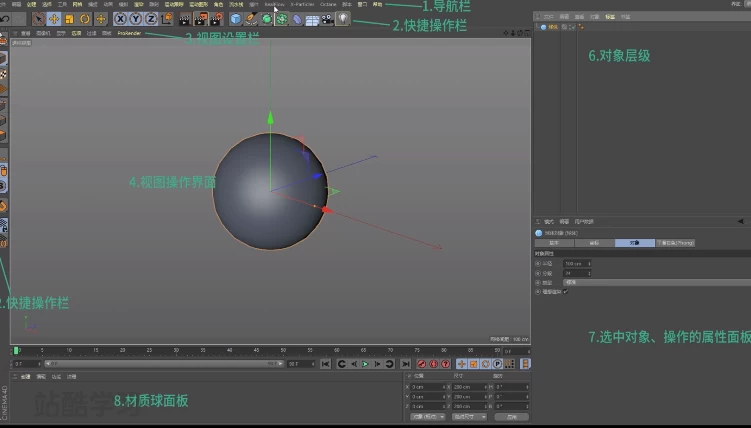
Task: Toggle the Z axis lock icon
Action: [151, 19]
